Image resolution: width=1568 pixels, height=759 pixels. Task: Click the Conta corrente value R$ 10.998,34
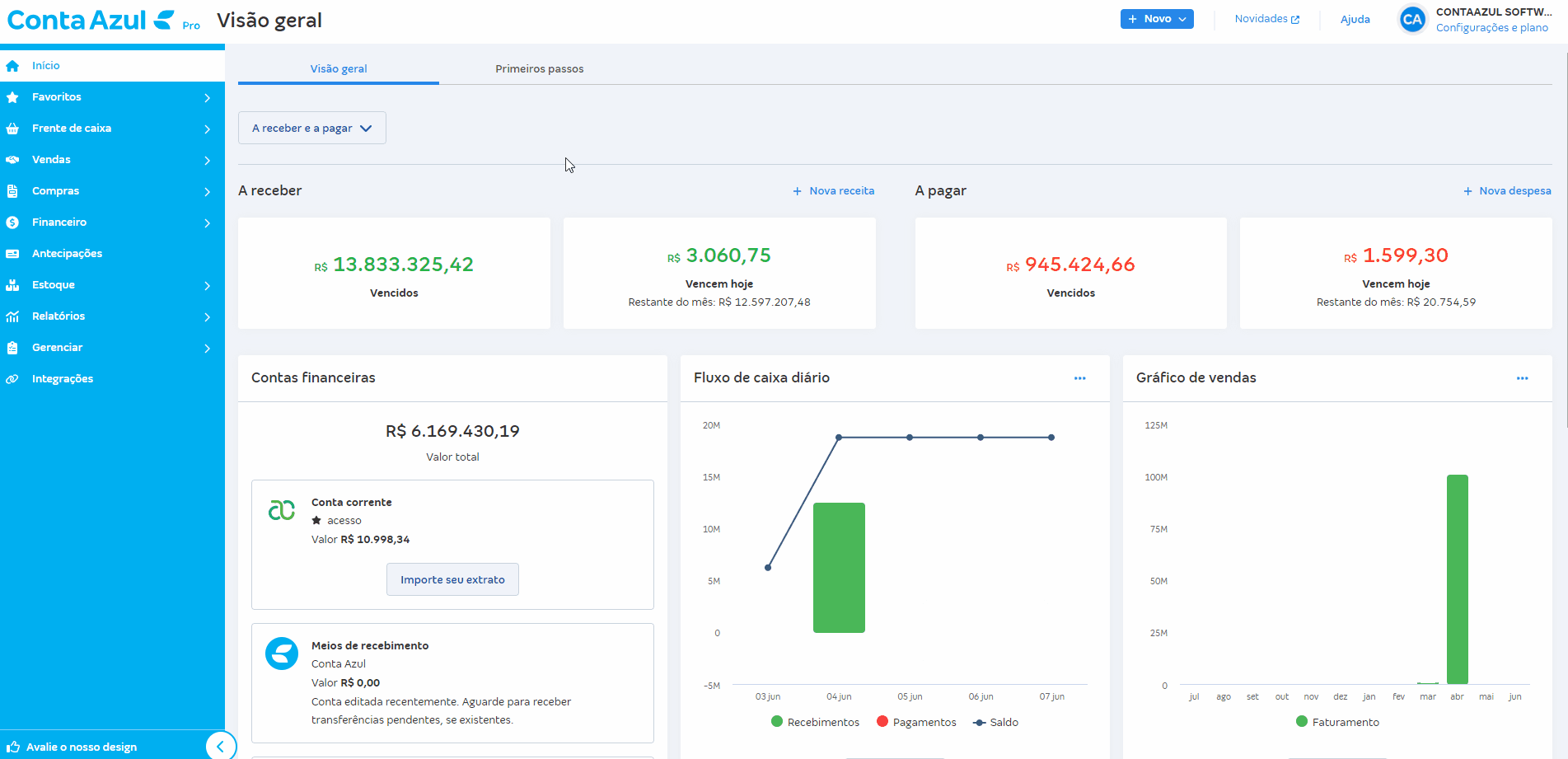coord(375,540)
